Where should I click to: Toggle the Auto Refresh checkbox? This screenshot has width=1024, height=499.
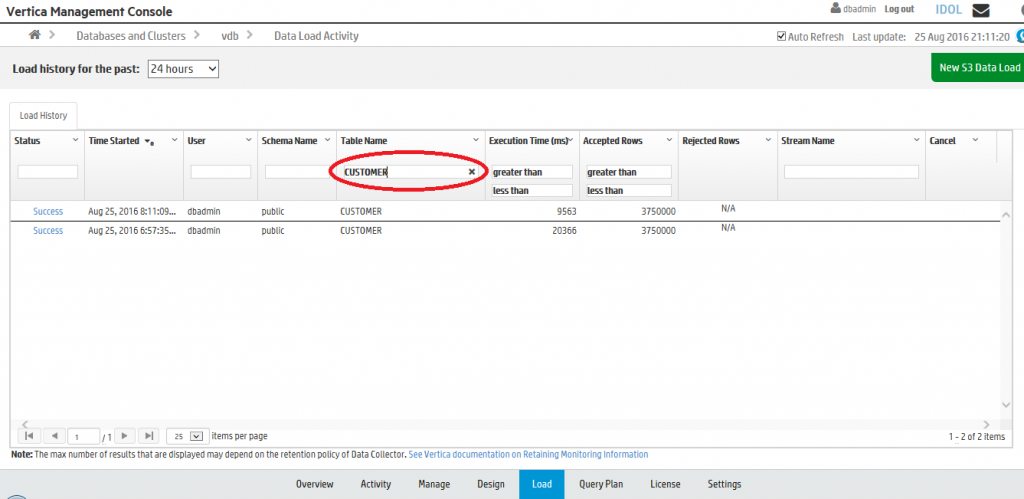coord(781,37)
